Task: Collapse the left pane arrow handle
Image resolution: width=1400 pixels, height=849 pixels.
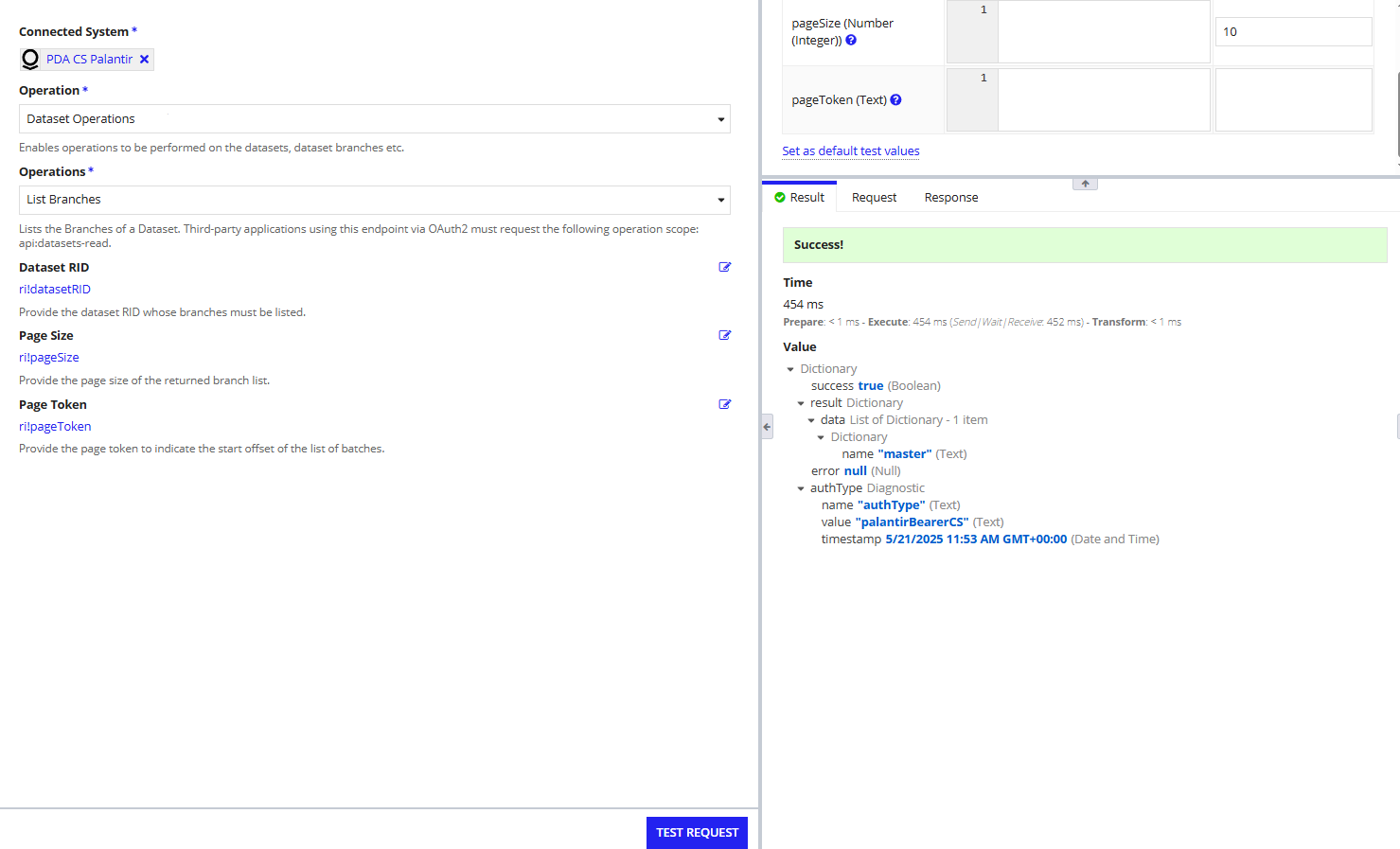Action: 767,427
